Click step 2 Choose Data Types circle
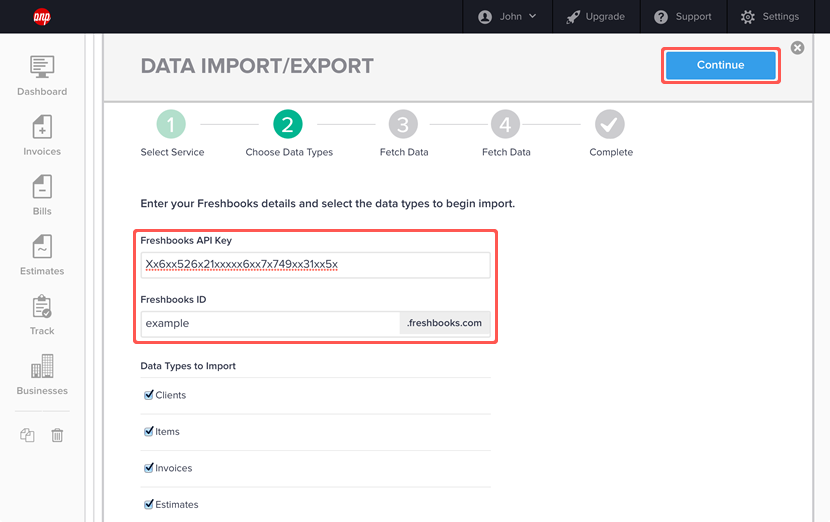Viewport: 830px width, 522px height. [287, 124]
